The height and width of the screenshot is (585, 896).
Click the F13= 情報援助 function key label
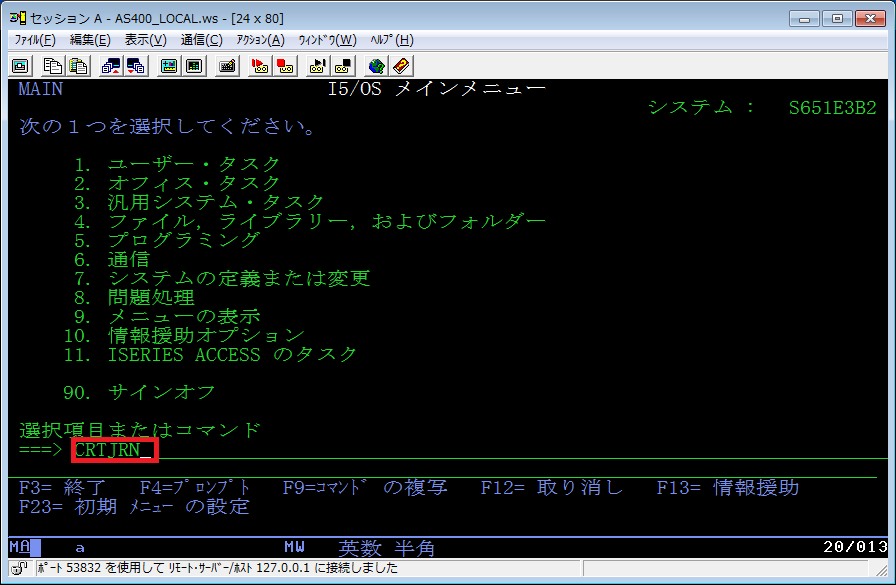click(727, 488)
